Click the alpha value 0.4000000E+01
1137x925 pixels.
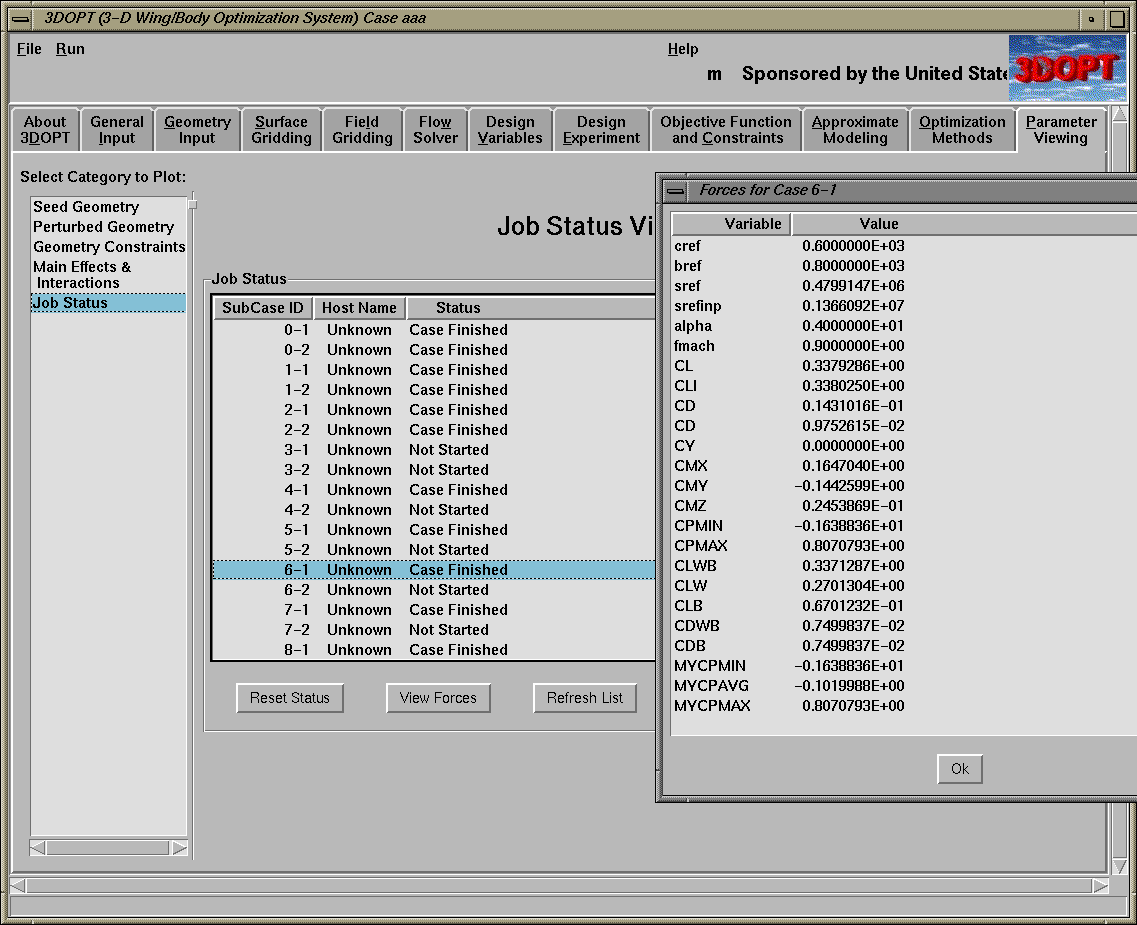pos(853,326)
